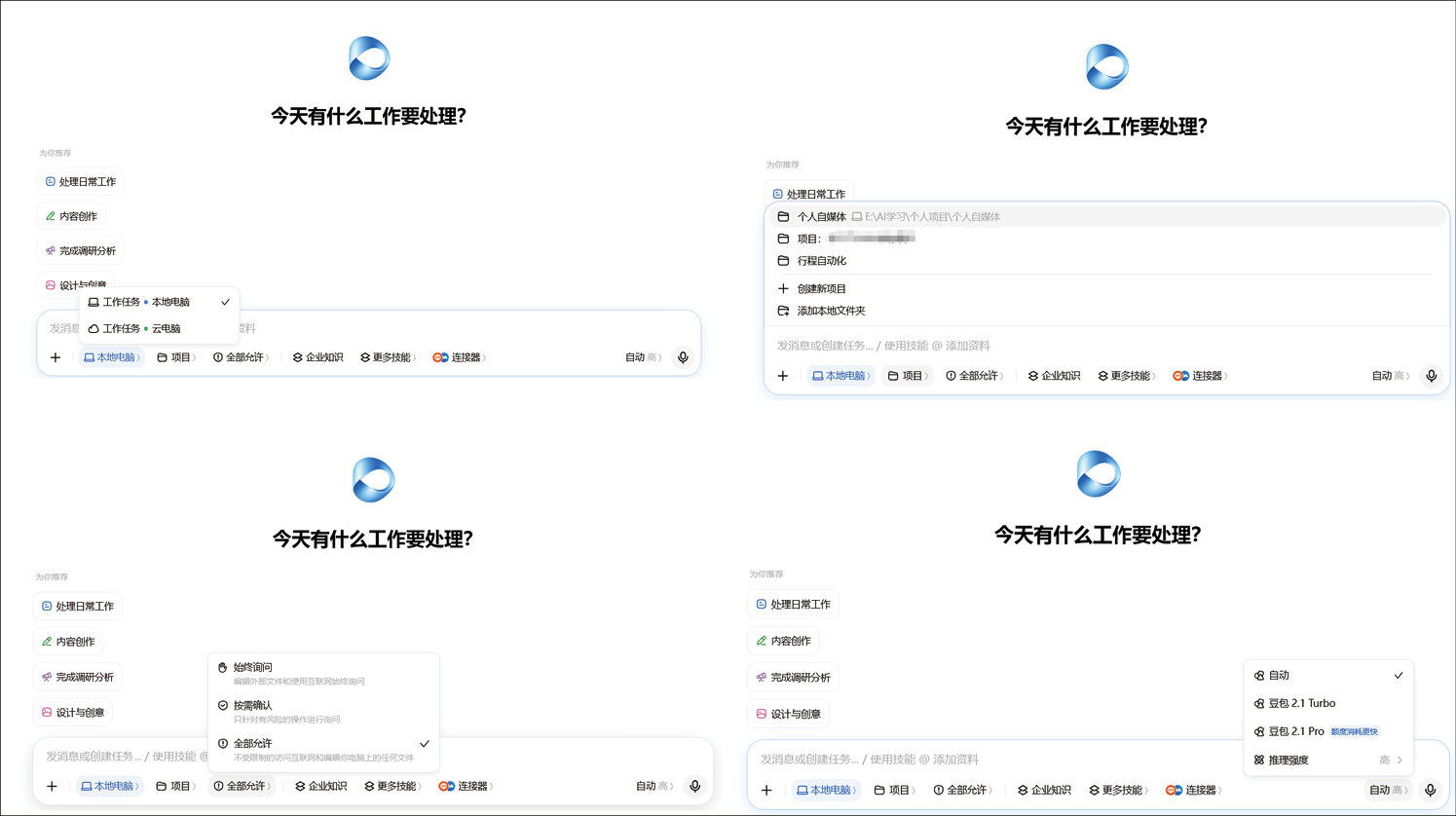Click the hand icon beside 始终询问
Image resolution: width=1456 pixels, height=816 pixels.
pyautogui.click(x=223, y=668)
